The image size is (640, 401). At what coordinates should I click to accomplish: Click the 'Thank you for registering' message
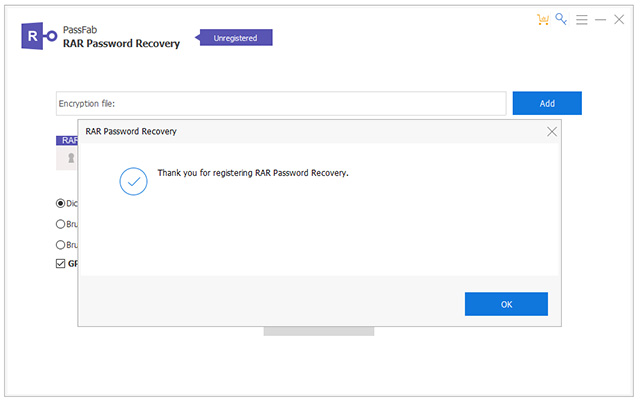coord(253,173)
